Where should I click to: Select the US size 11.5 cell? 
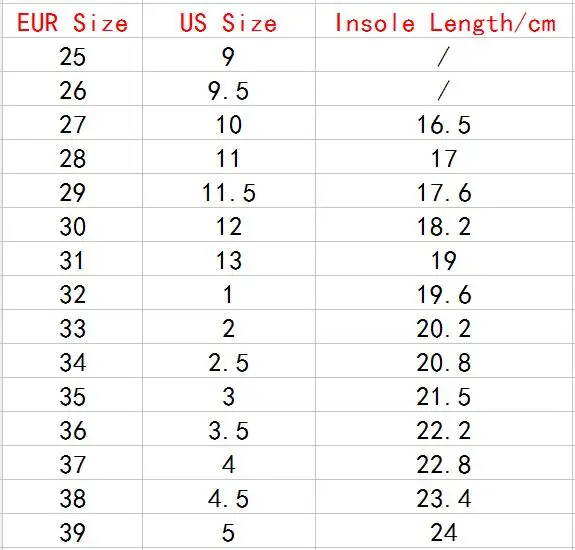click(x=229, y=191)
